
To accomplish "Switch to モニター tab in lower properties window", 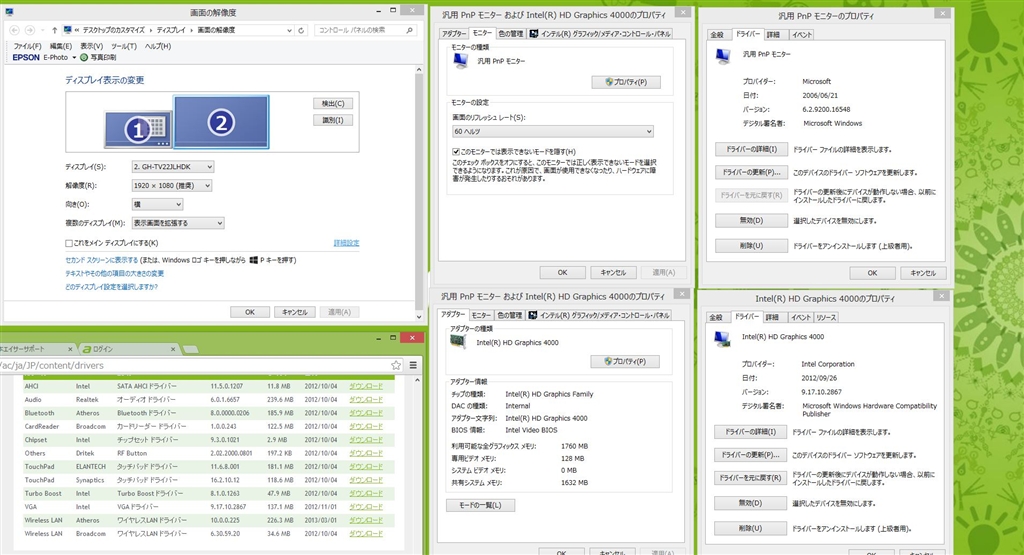I will tap(481, 315).
